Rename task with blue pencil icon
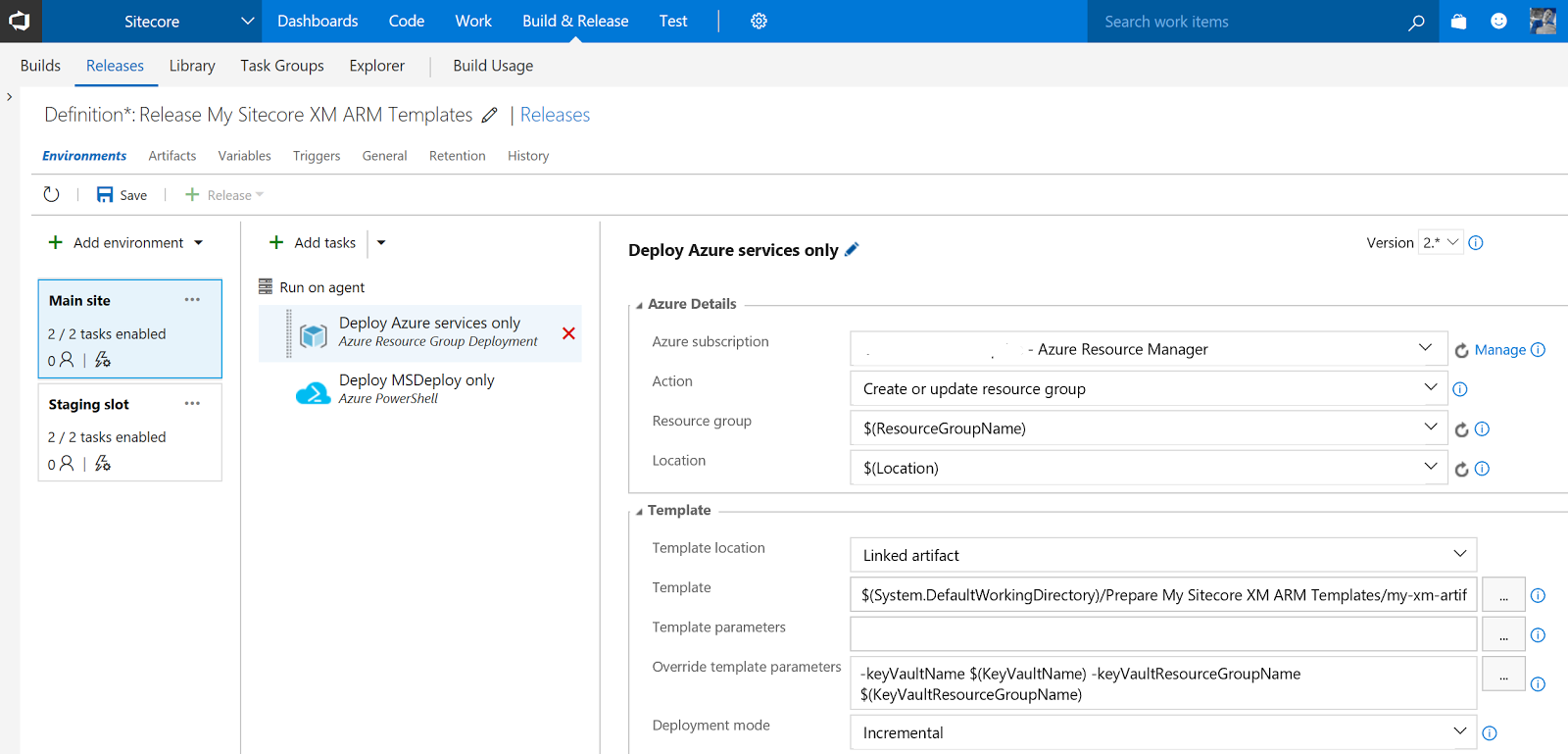The width and height of the screenshot is (1568, 754). point(852,250)
